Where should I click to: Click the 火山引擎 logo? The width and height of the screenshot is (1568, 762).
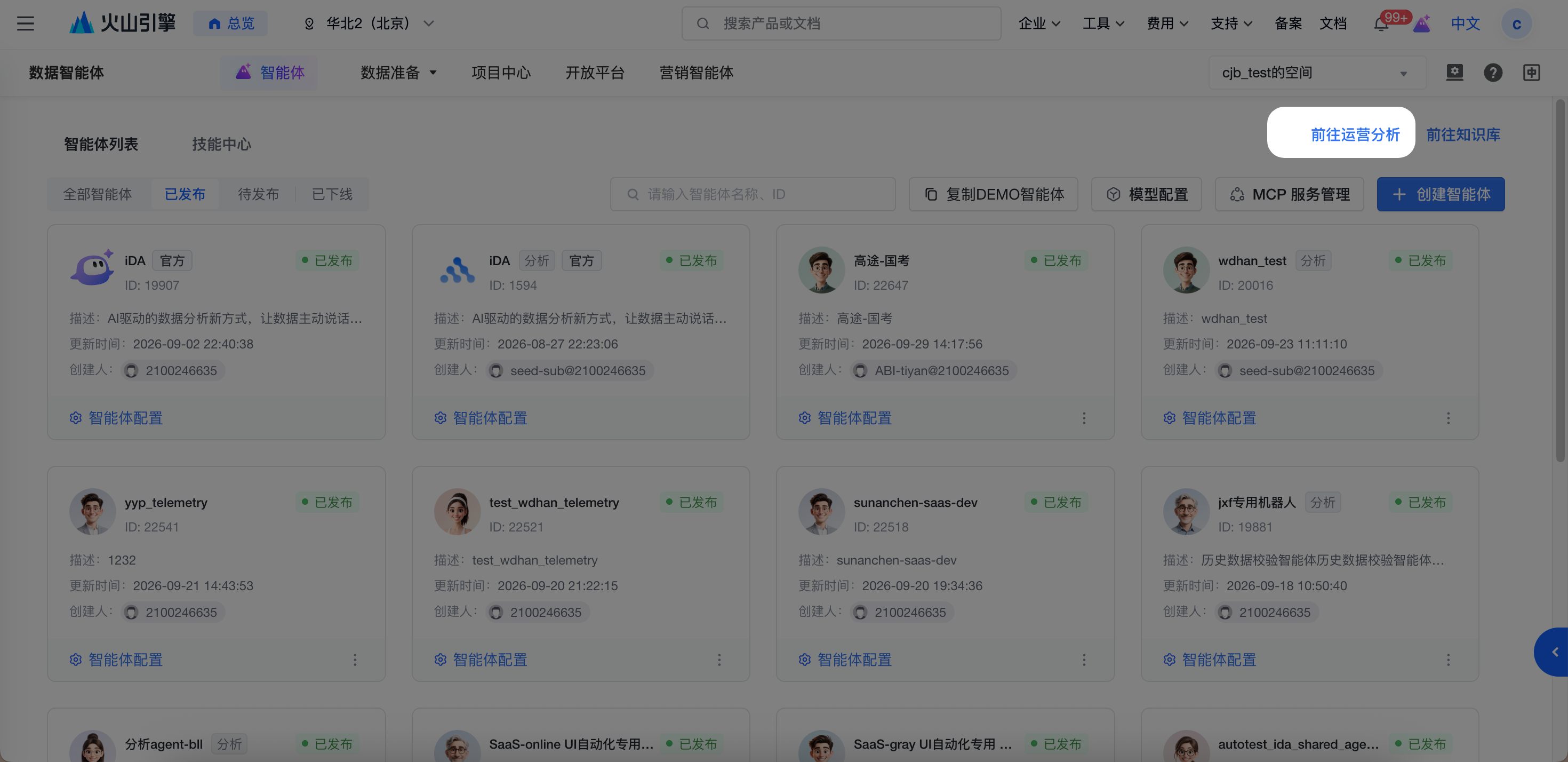[122, 23]
